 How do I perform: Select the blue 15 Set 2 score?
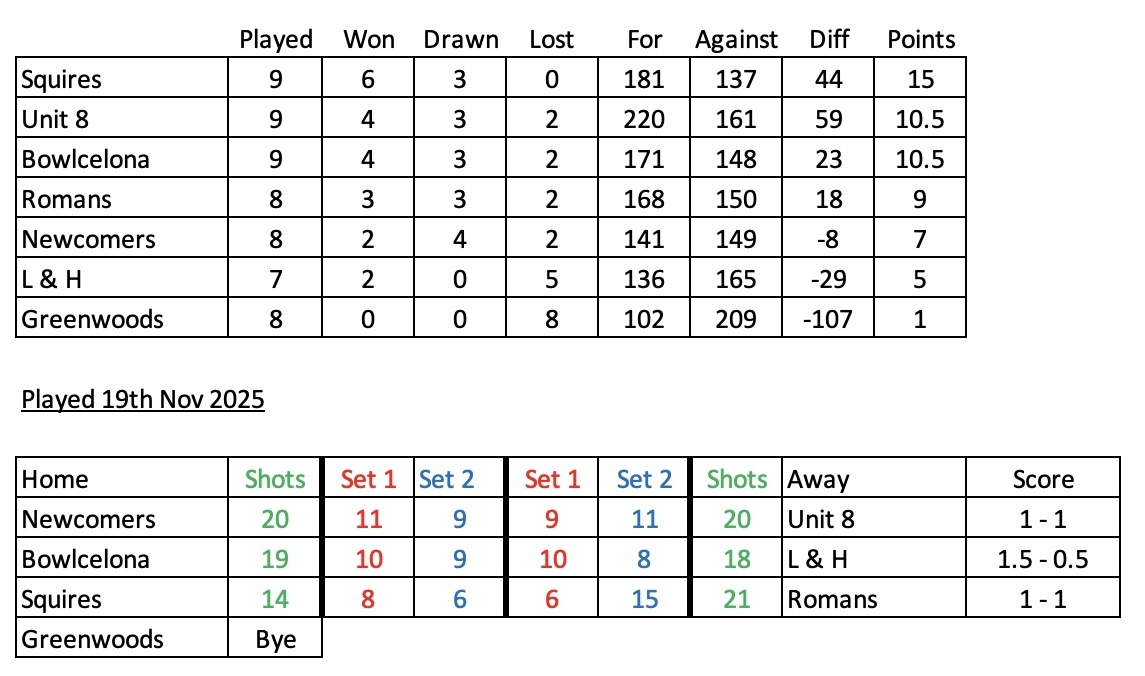tap(645, 599)
